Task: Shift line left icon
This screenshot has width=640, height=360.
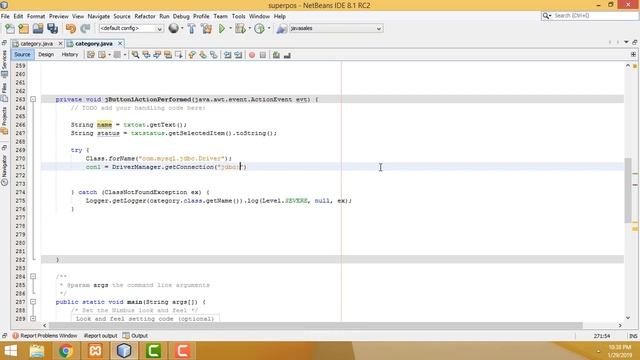Action: coord(227,55)
